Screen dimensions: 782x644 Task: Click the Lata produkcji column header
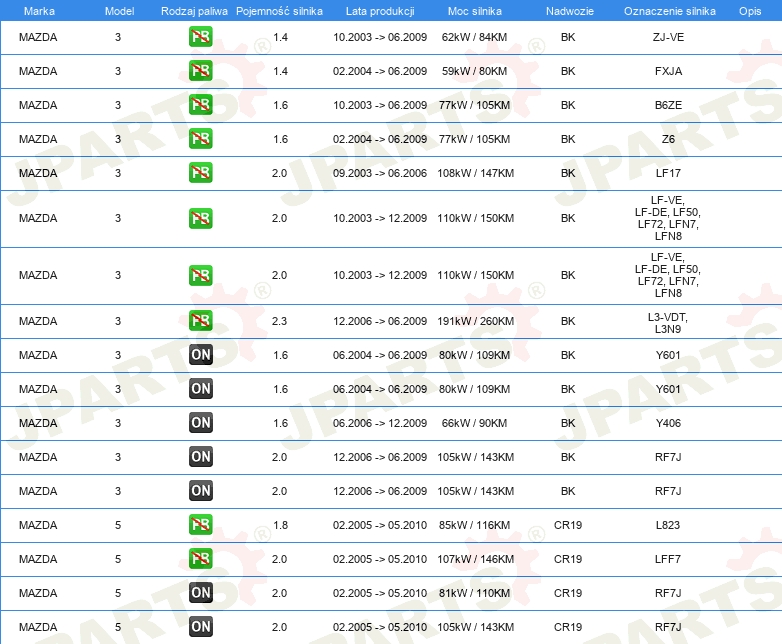point(380,11)
